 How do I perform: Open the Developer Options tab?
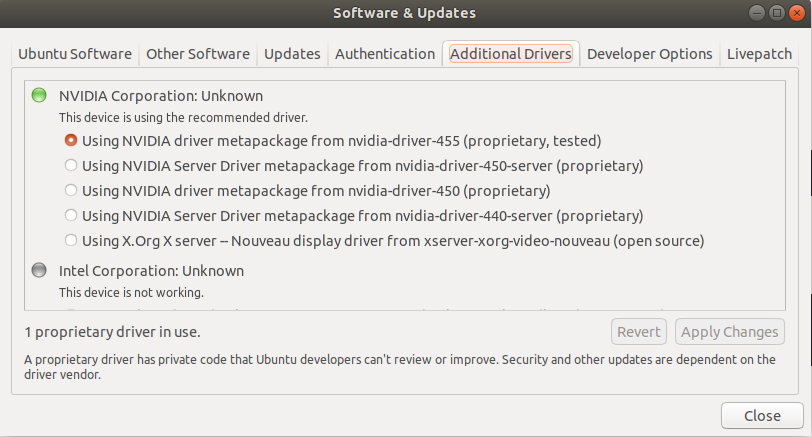click(x=649, y=54)
